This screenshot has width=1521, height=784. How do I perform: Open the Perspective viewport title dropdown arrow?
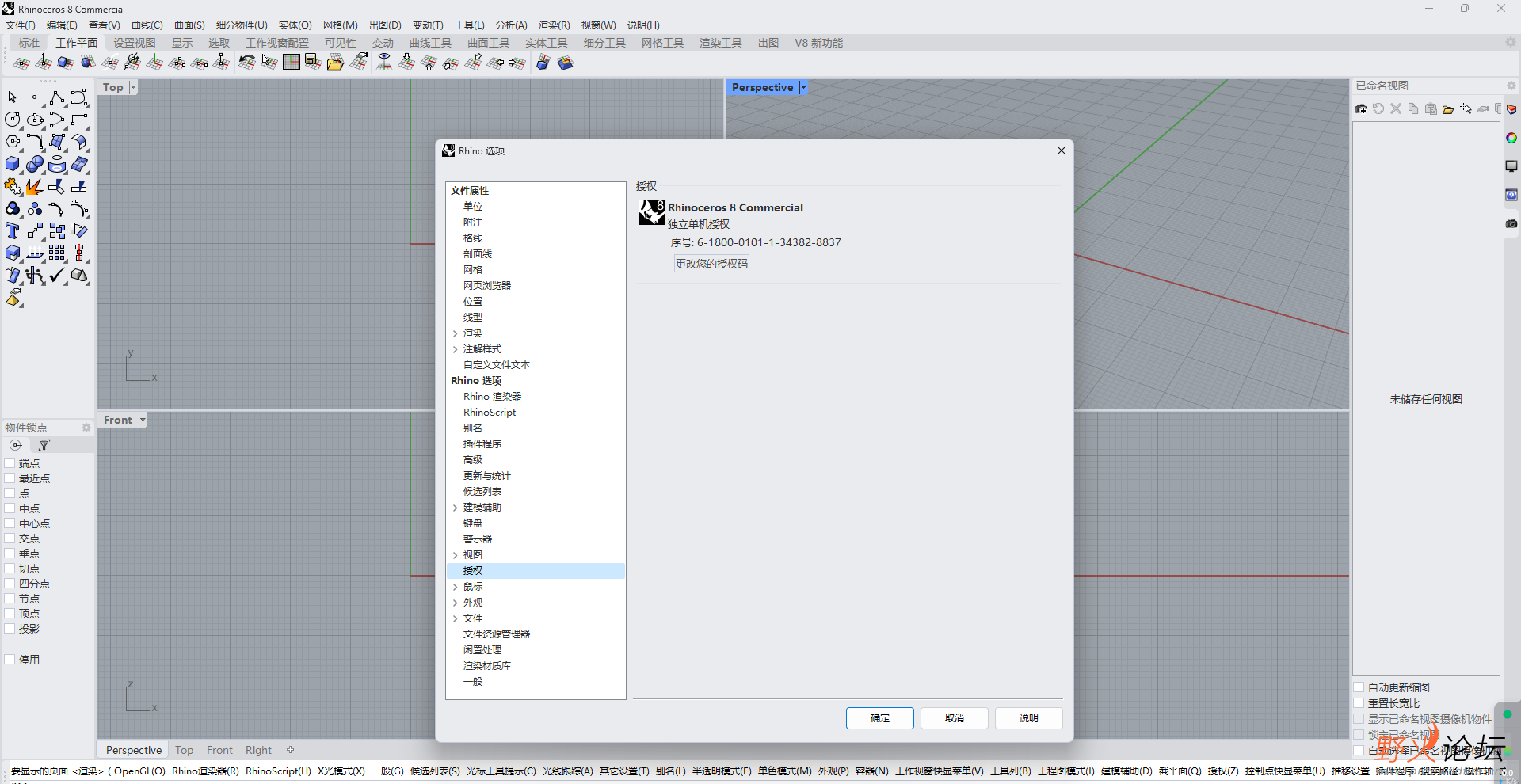click(803, 87)
